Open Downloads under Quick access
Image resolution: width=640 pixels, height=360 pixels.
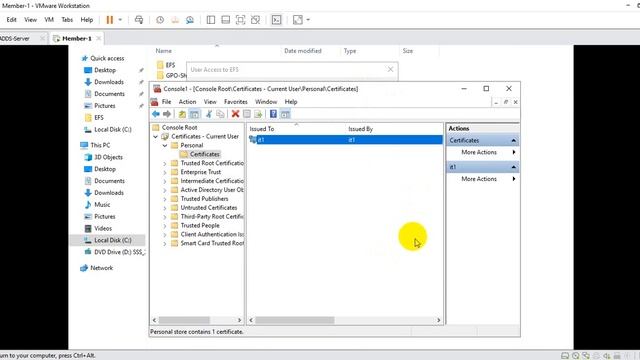[x=109, y=82]
